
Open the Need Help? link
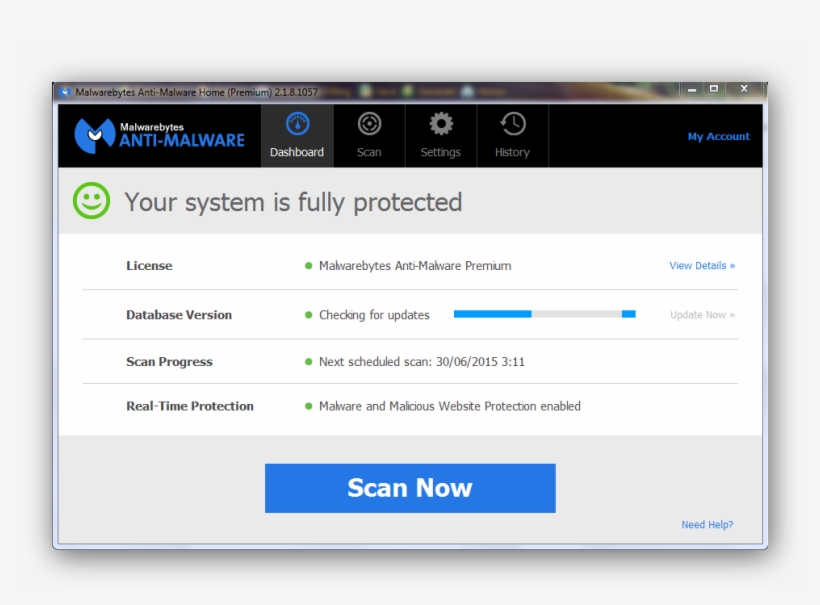706,524
